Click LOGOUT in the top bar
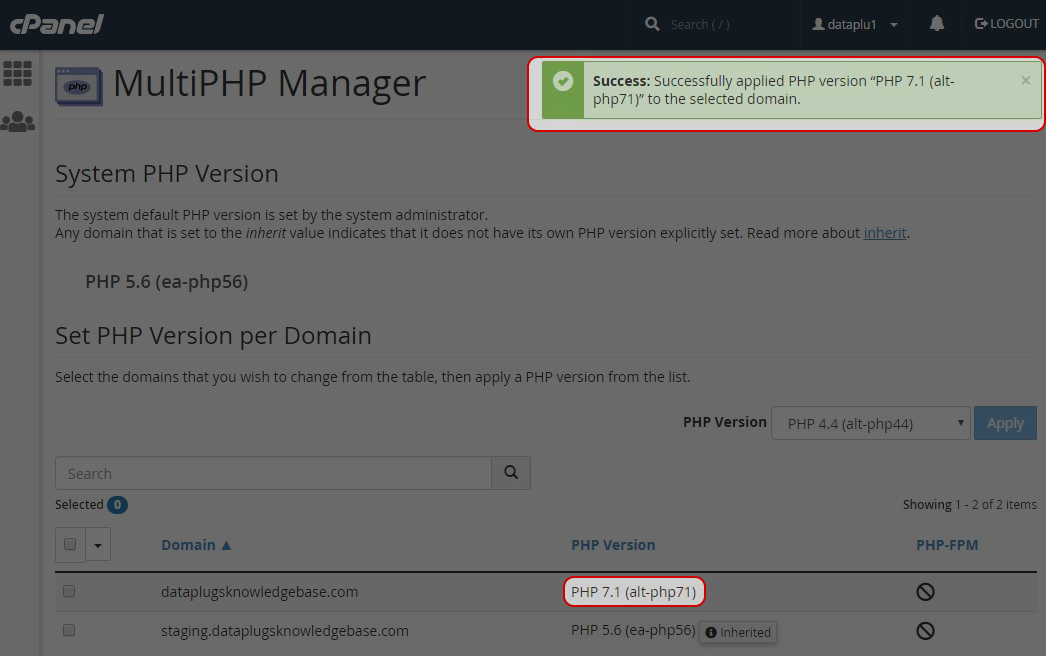 [x=1006, y=23]
